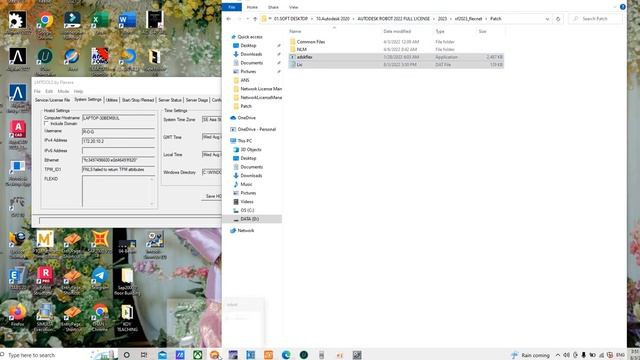640x360 pixels.
Task: Open the NLM folder
Action: point(301,49)
